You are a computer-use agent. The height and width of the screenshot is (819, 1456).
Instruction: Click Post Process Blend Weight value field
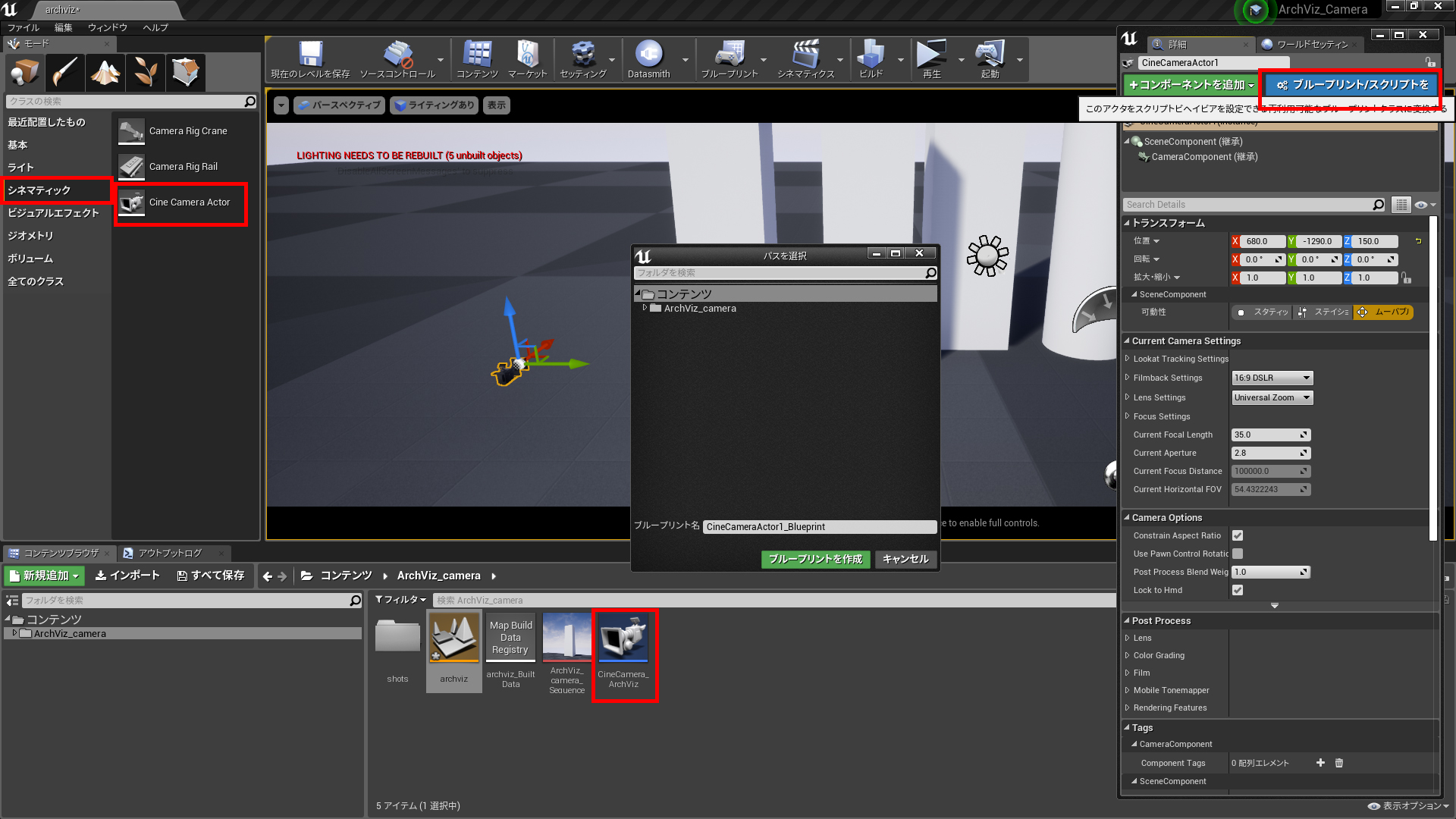coord(1271,572)
